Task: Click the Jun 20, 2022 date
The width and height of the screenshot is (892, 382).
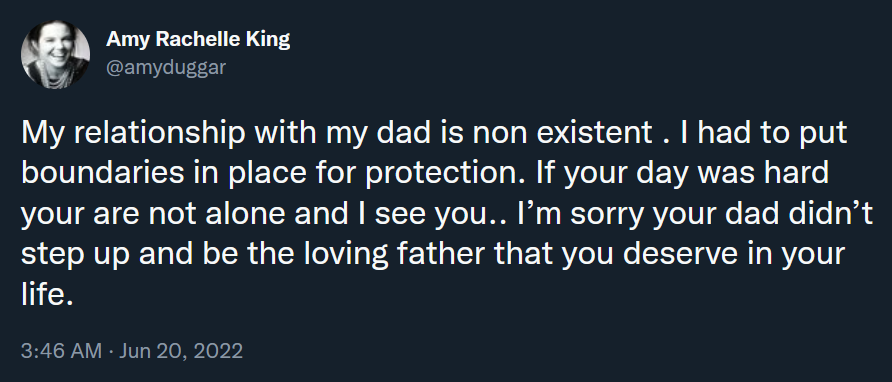Action: pyautogui.click(x=181, y=351)
